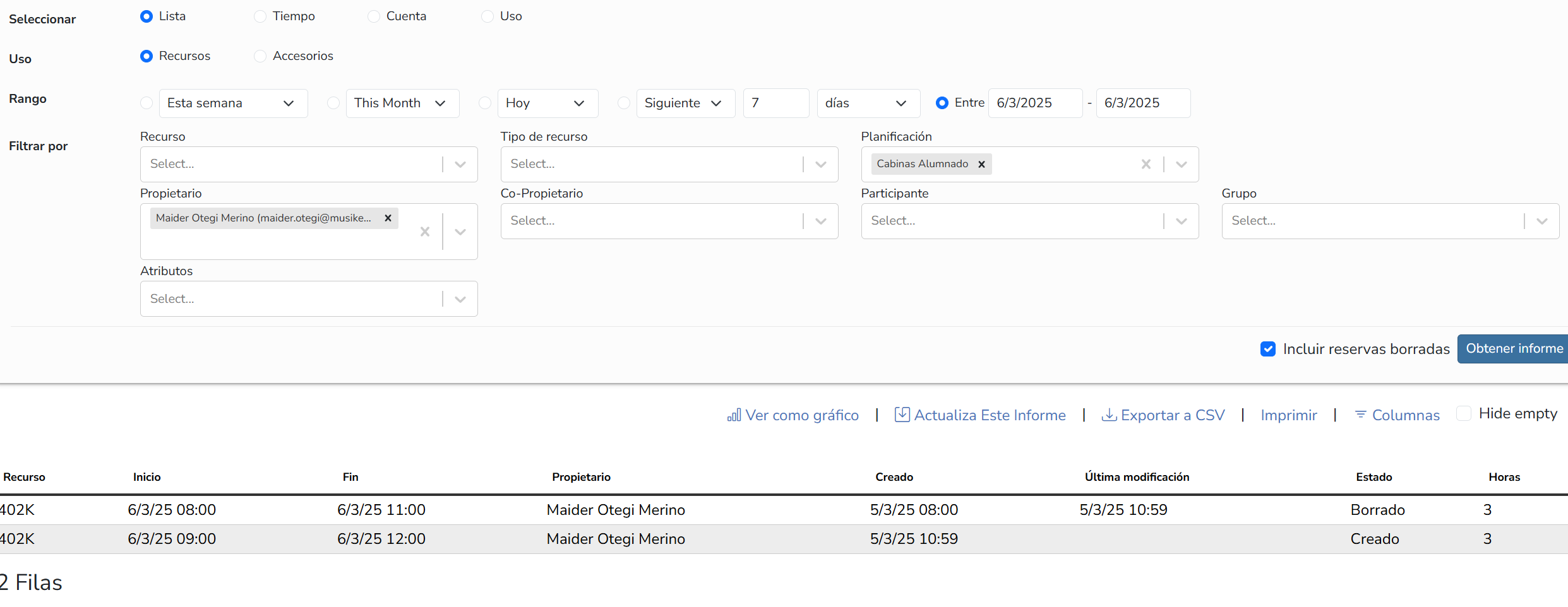
Task: Open the Esta semana dropdown
Action: coord(233,103)
